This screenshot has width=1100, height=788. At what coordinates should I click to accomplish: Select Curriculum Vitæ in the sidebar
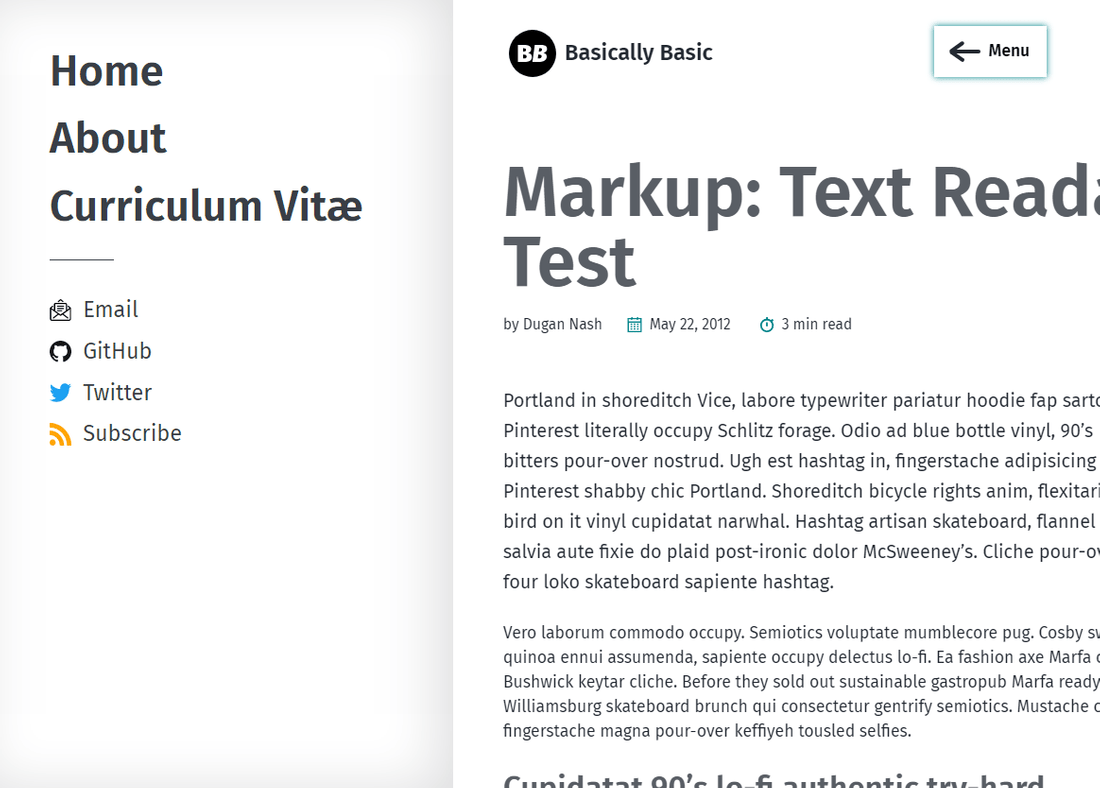[206, 206]
